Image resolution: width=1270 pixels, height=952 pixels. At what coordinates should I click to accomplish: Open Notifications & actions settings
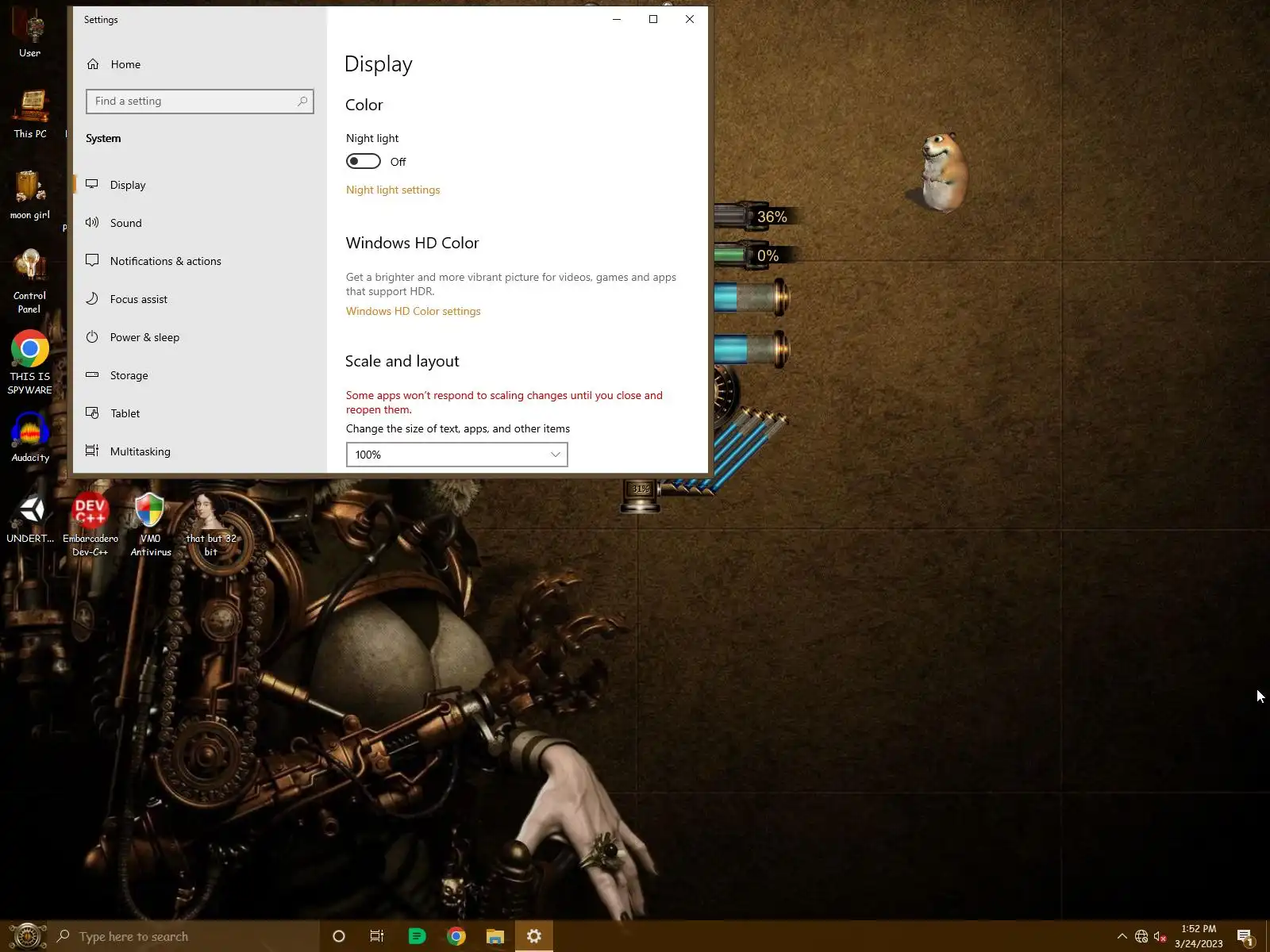click(x=165, y=261)
